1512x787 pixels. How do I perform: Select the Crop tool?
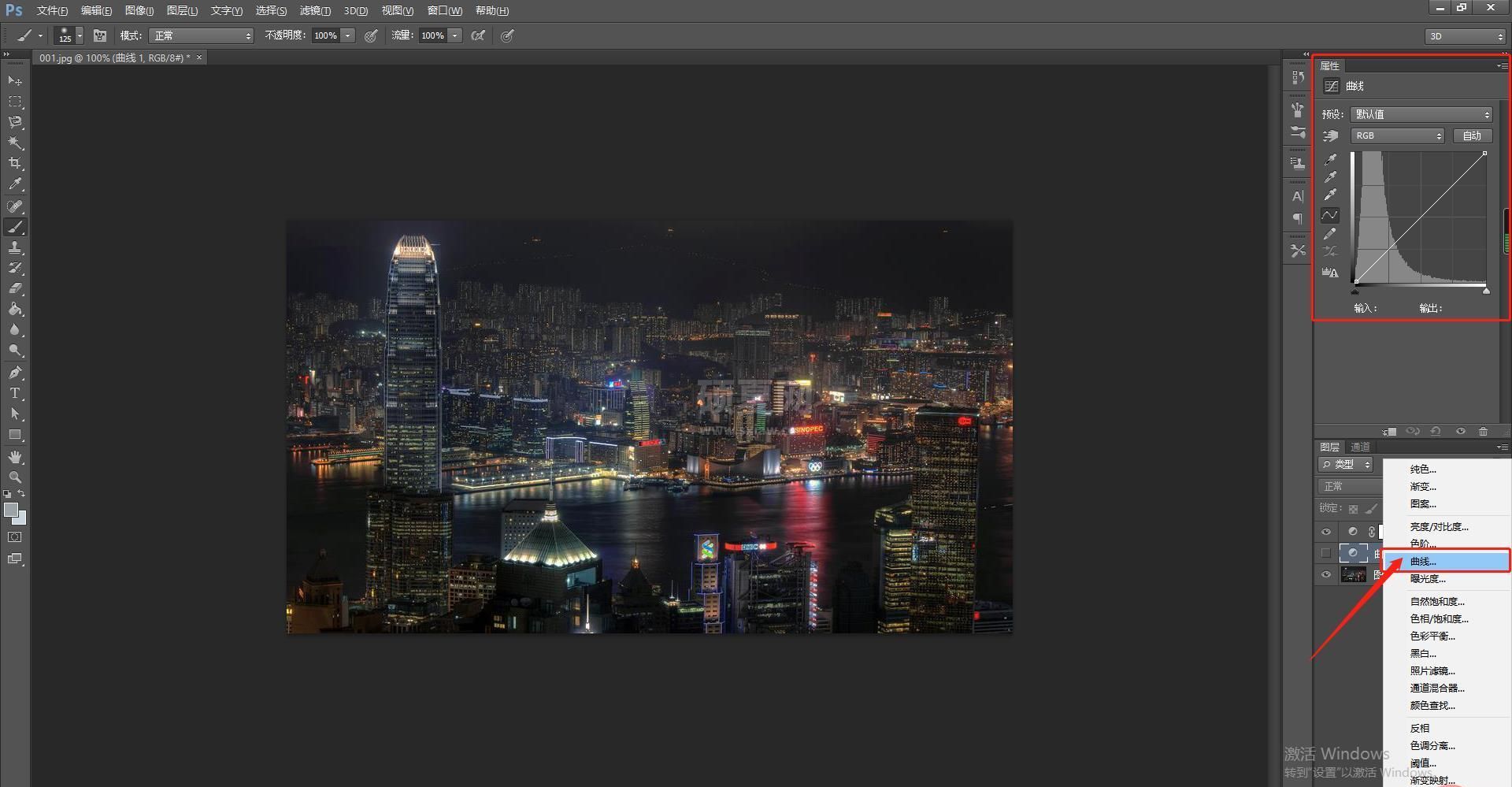(15, 163)
